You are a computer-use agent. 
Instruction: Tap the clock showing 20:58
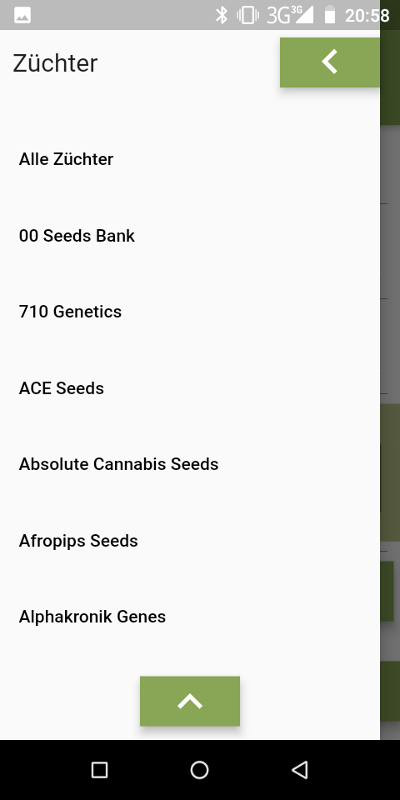367,15
